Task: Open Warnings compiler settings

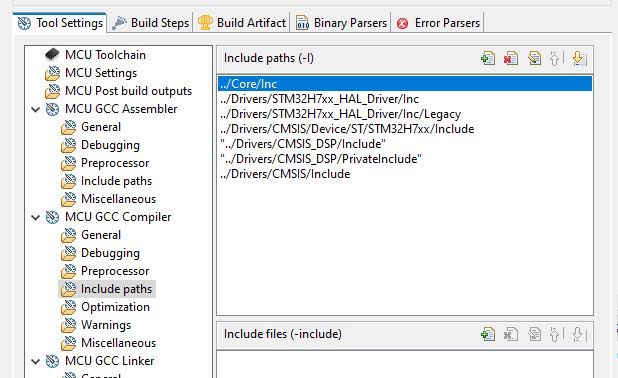Action: coord(106,325)
